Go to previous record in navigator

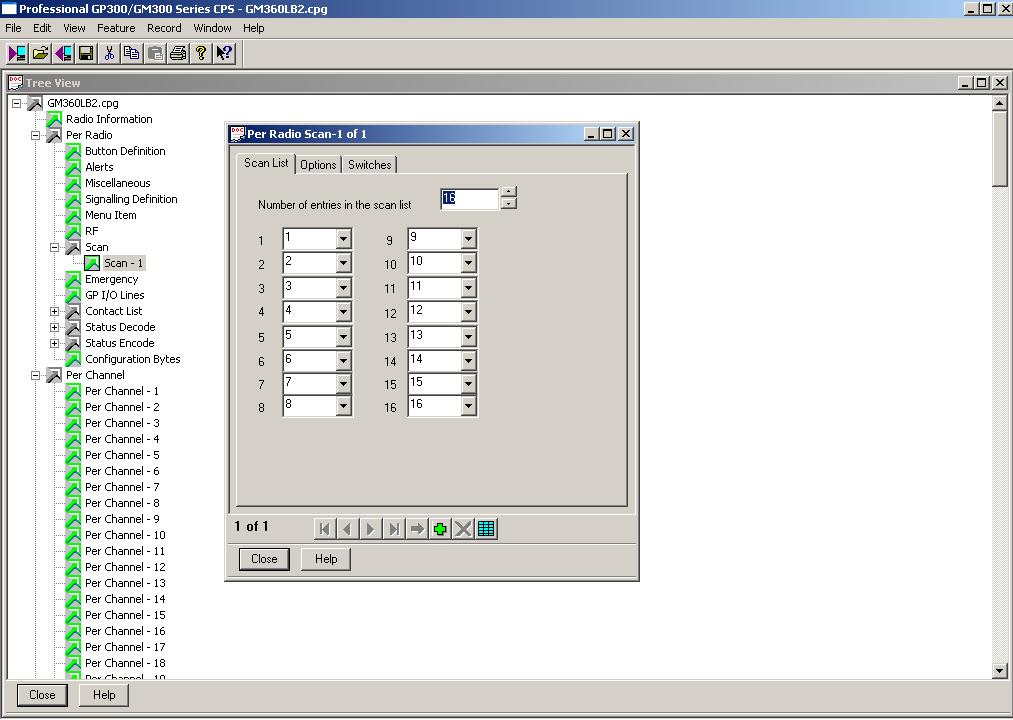pos(348,529)
